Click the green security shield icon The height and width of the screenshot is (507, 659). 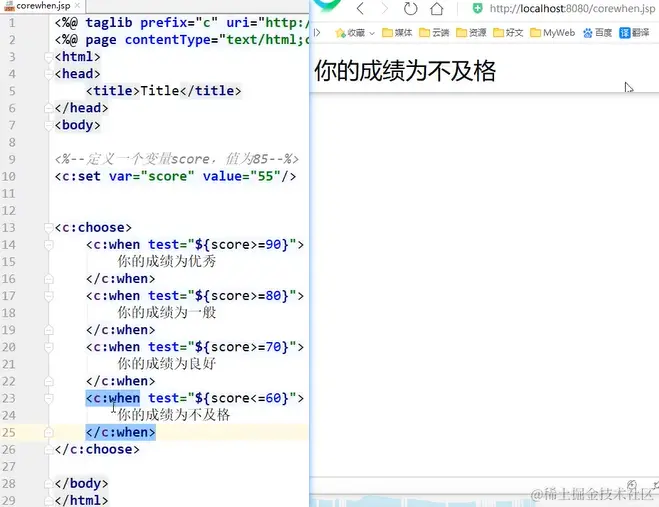477,8
